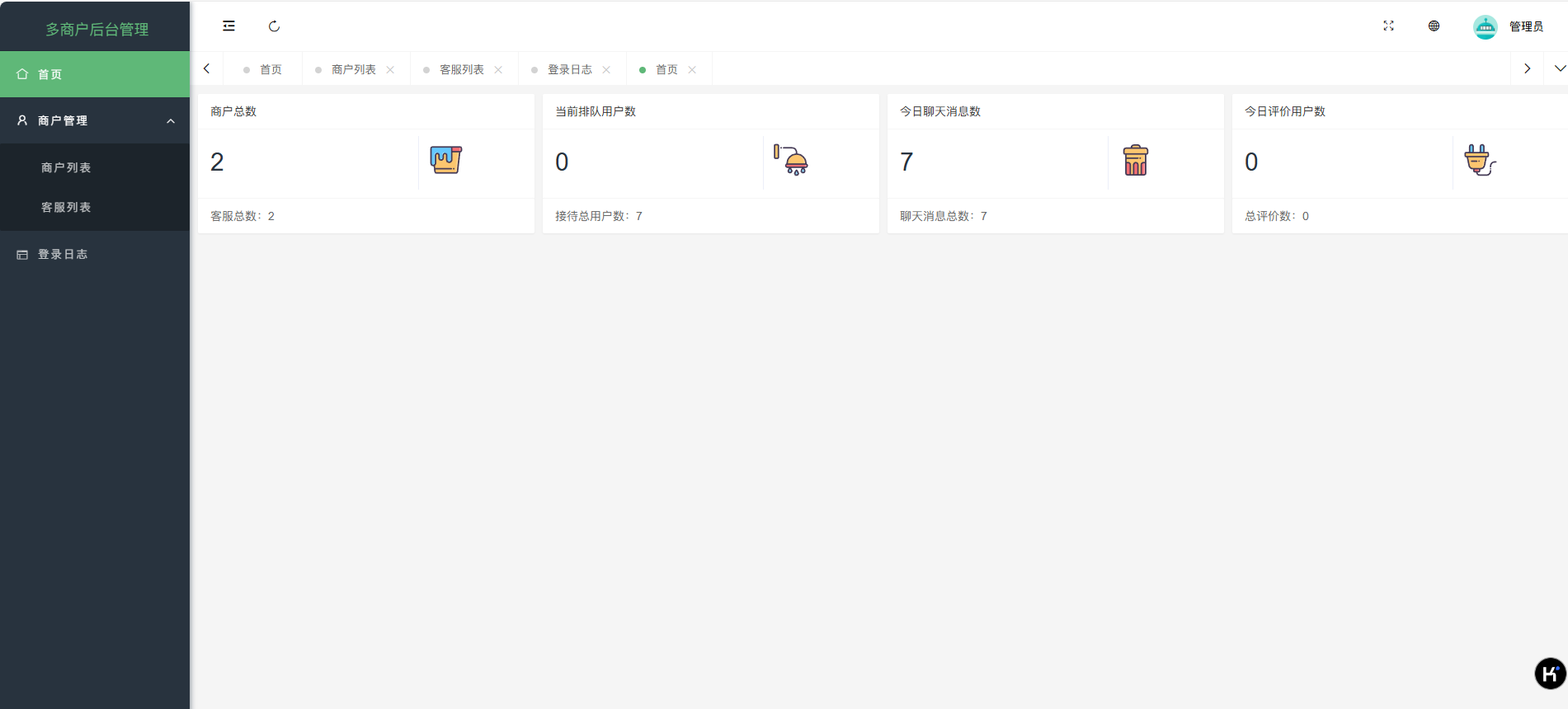Viewport: 1568px width, 709px height.
Task: Switch to the 客服列表 tab
Action: pos(461,70)
